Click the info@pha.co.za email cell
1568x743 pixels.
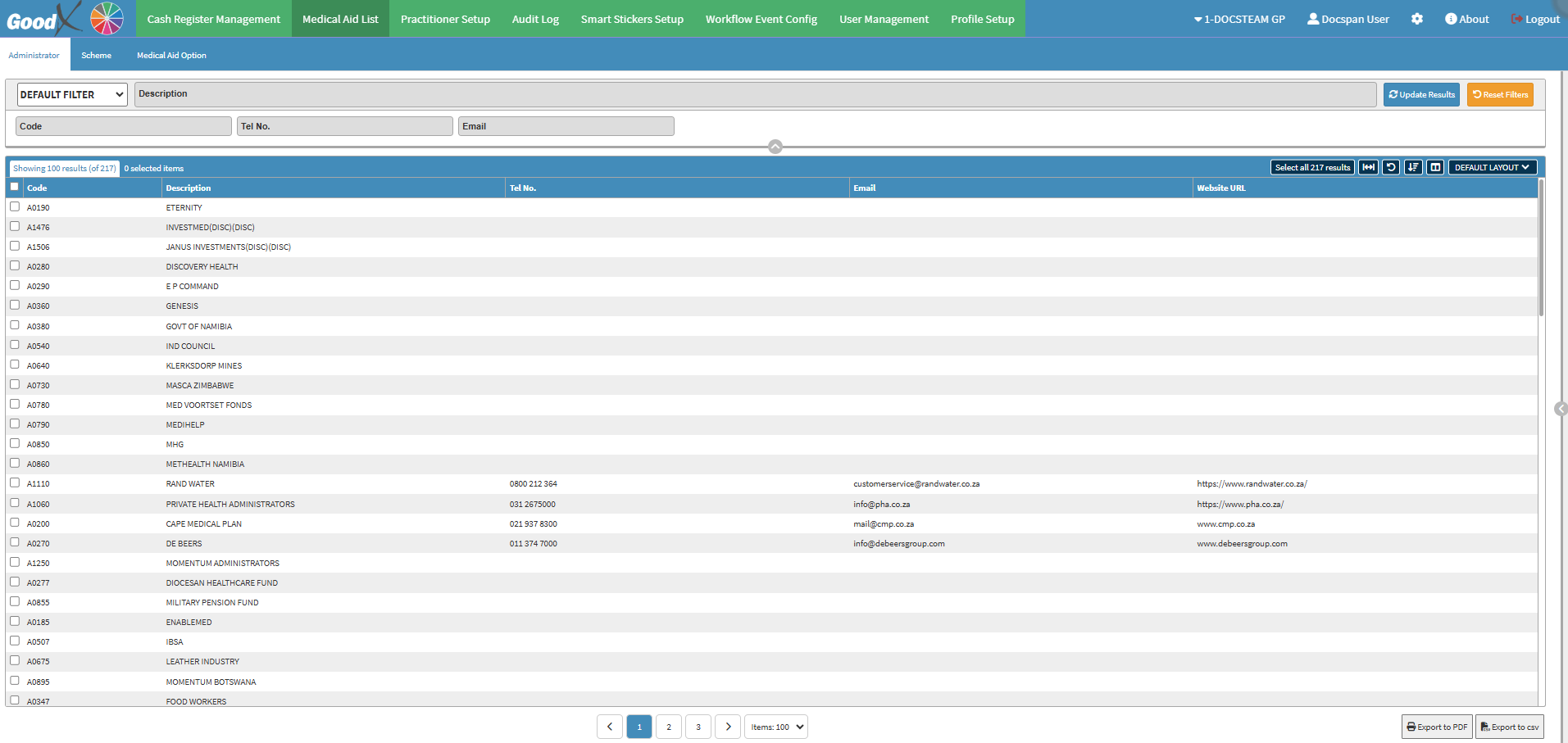[881, 504]
